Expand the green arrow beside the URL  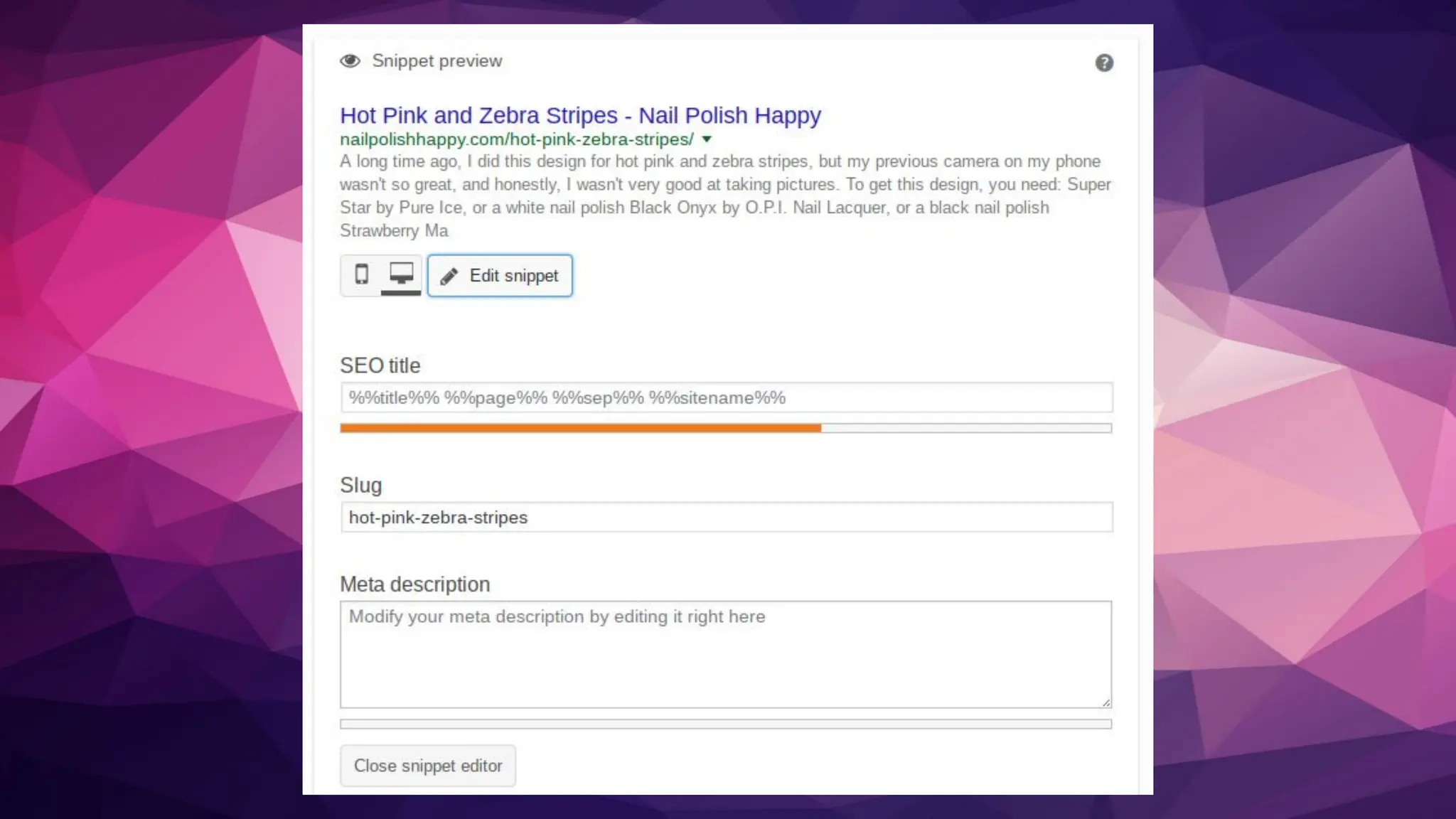click(x=707, y=139)
